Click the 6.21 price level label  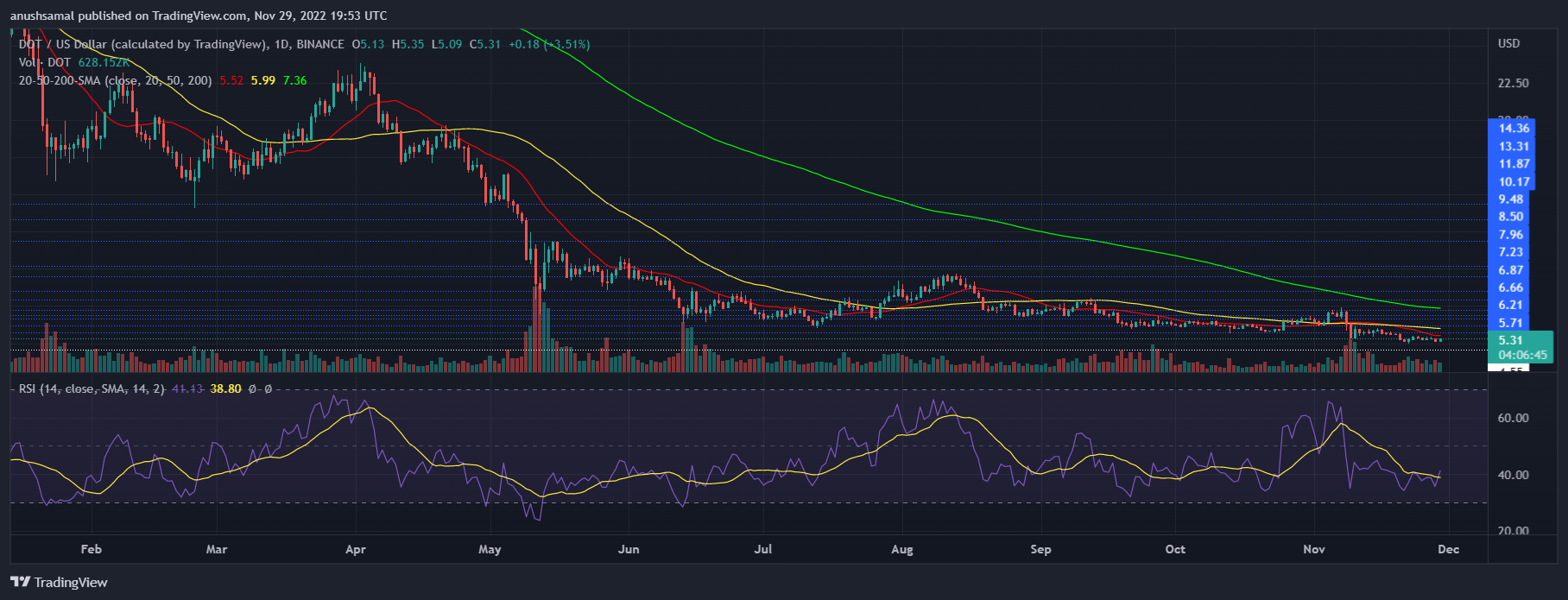(x=1511, y=305)
